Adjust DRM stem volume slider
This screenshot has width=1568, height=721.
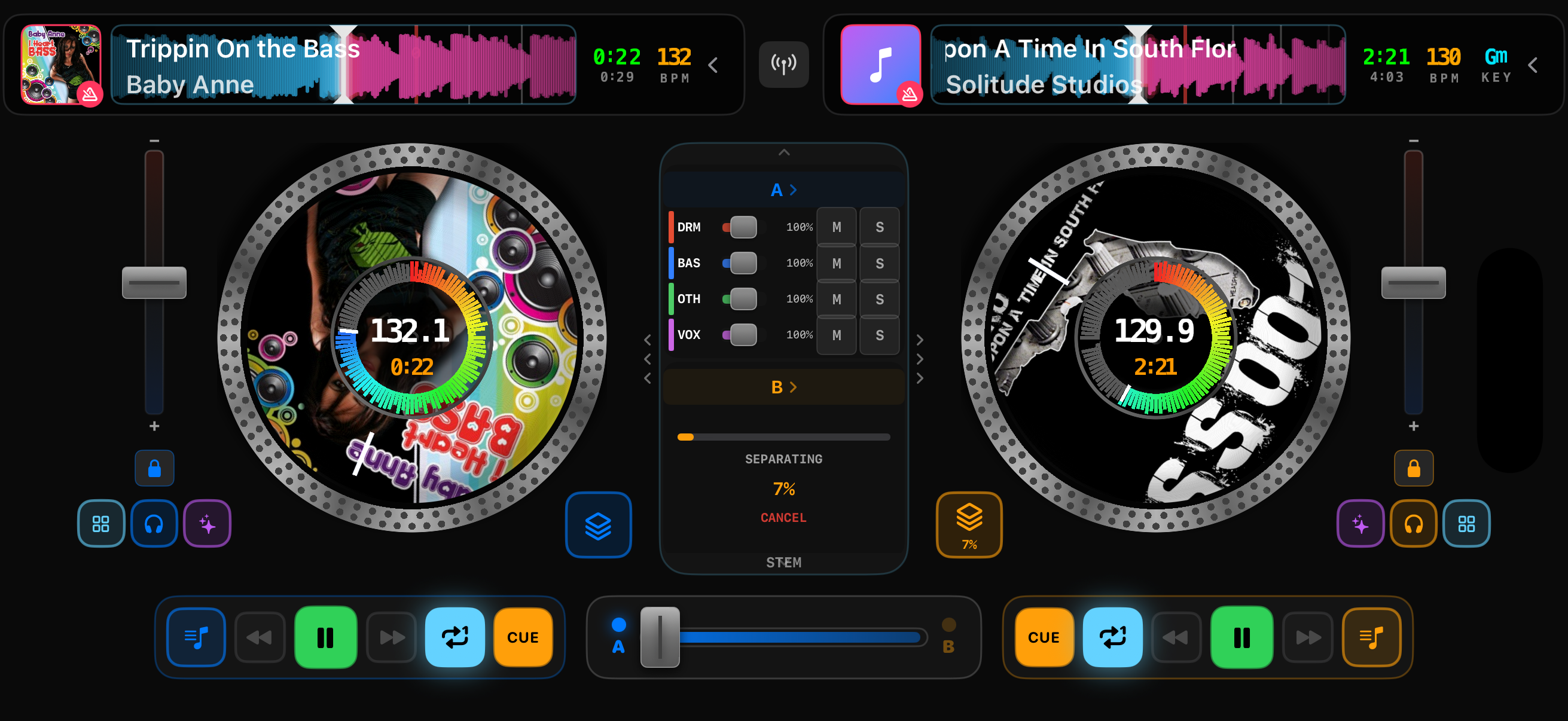743,227
